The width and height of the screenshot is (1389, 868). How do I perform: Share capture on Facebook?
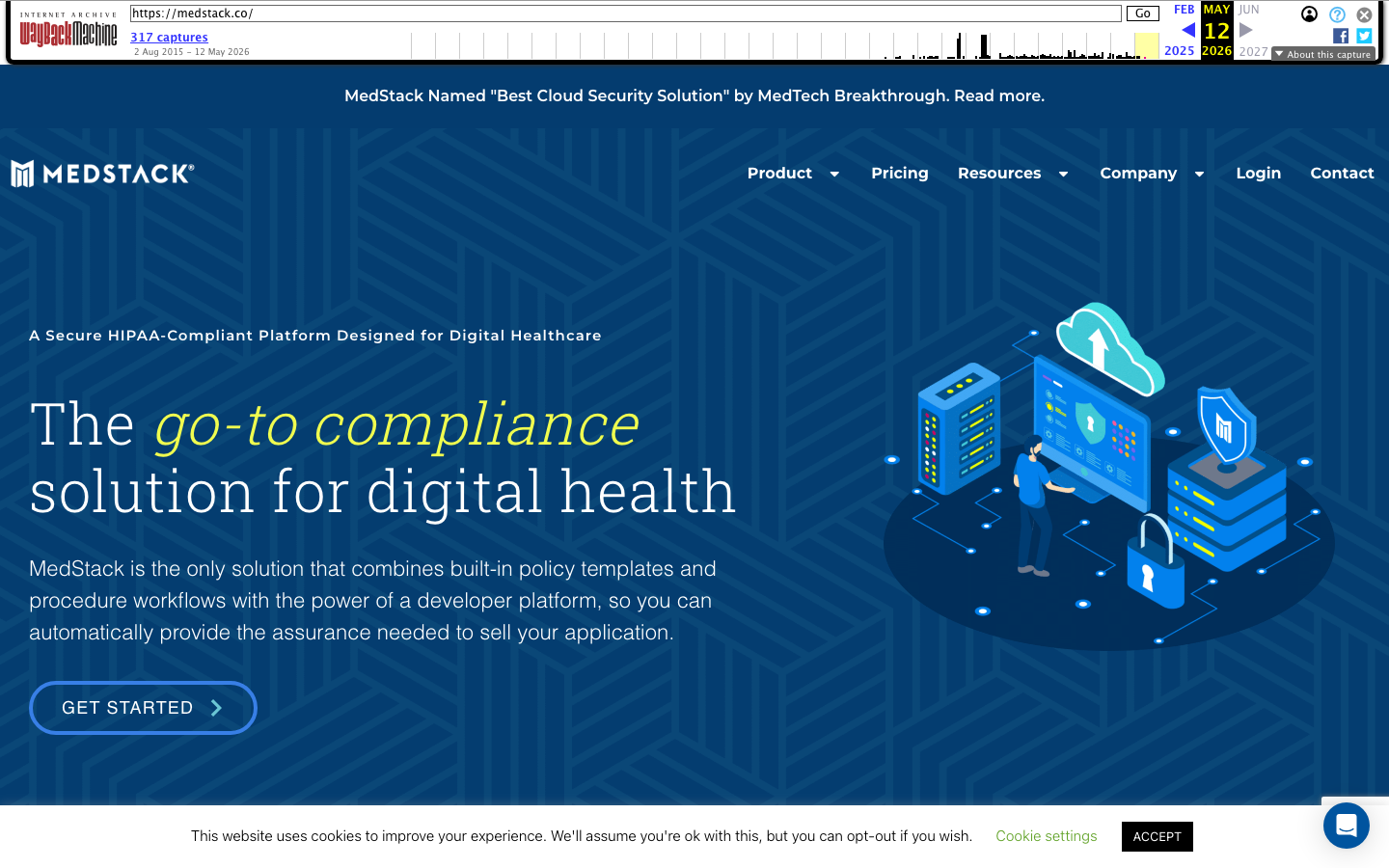[1341, 36]
